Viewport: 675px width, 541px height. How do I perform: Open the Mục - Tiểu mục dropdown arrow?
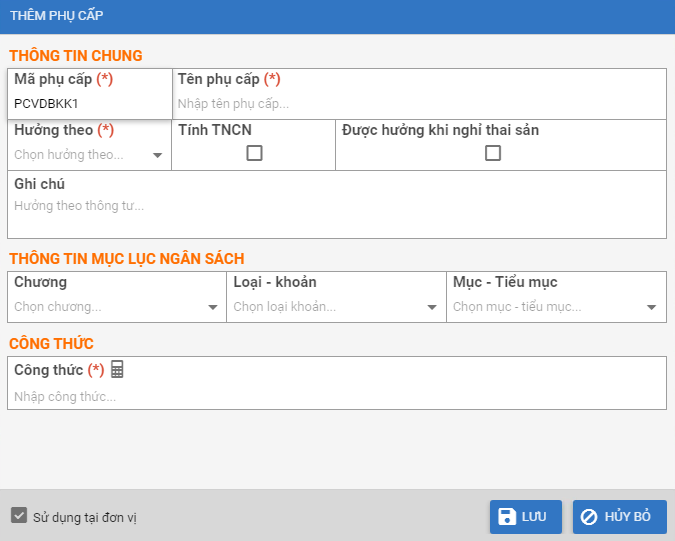[x=651, y=308]
